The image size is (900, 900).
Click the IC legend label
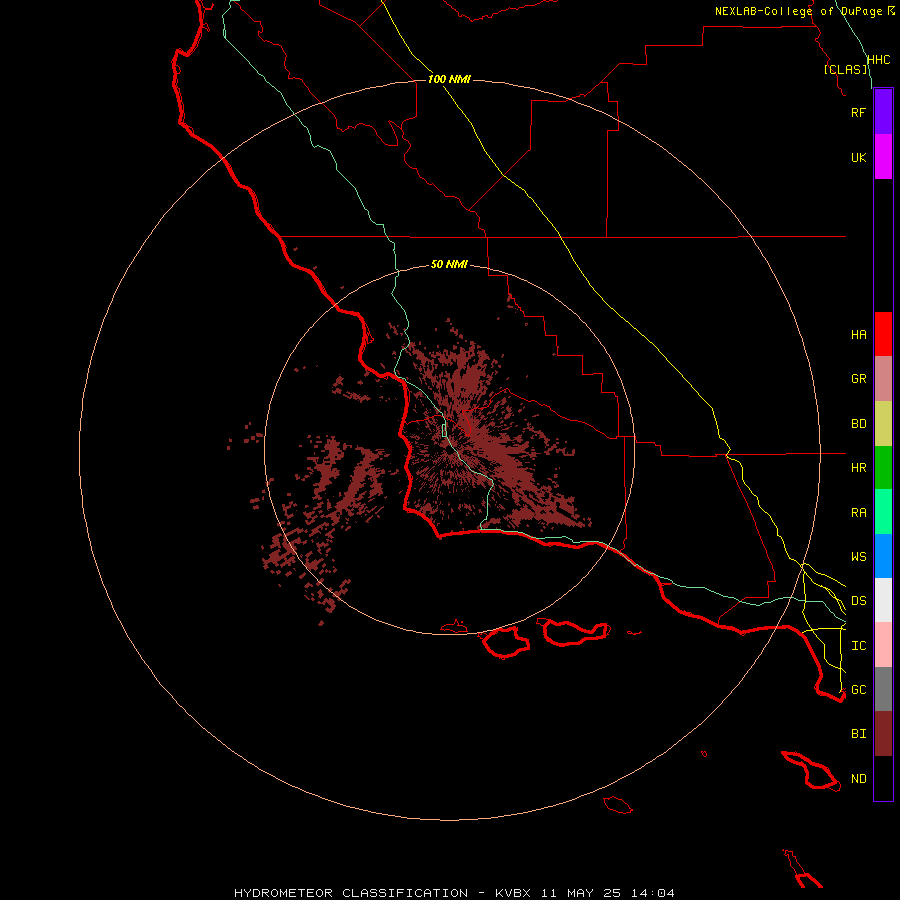click(x=858, y=646)
